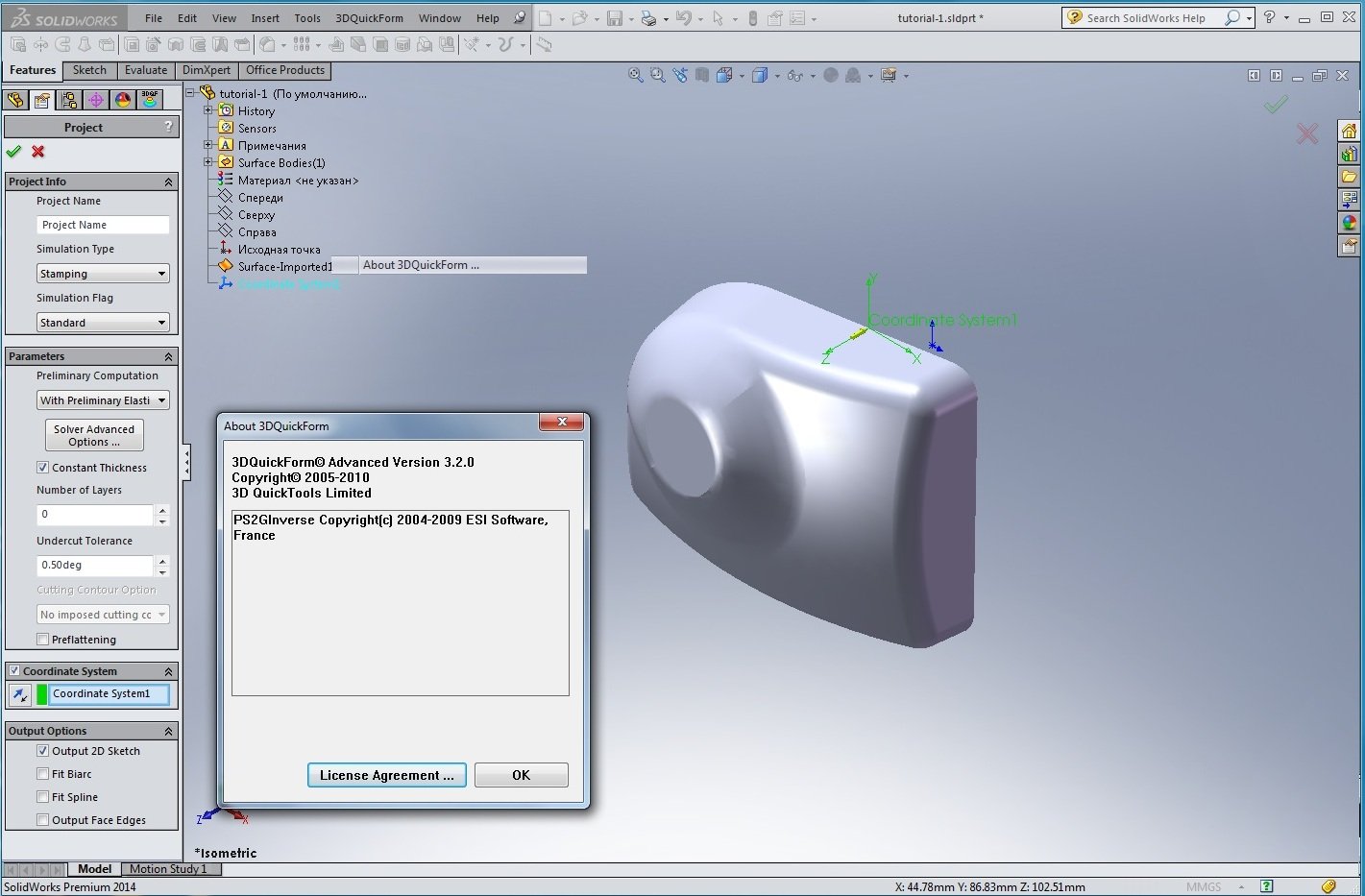Switch to the Evaluate tab

click(x=146, y=70)
